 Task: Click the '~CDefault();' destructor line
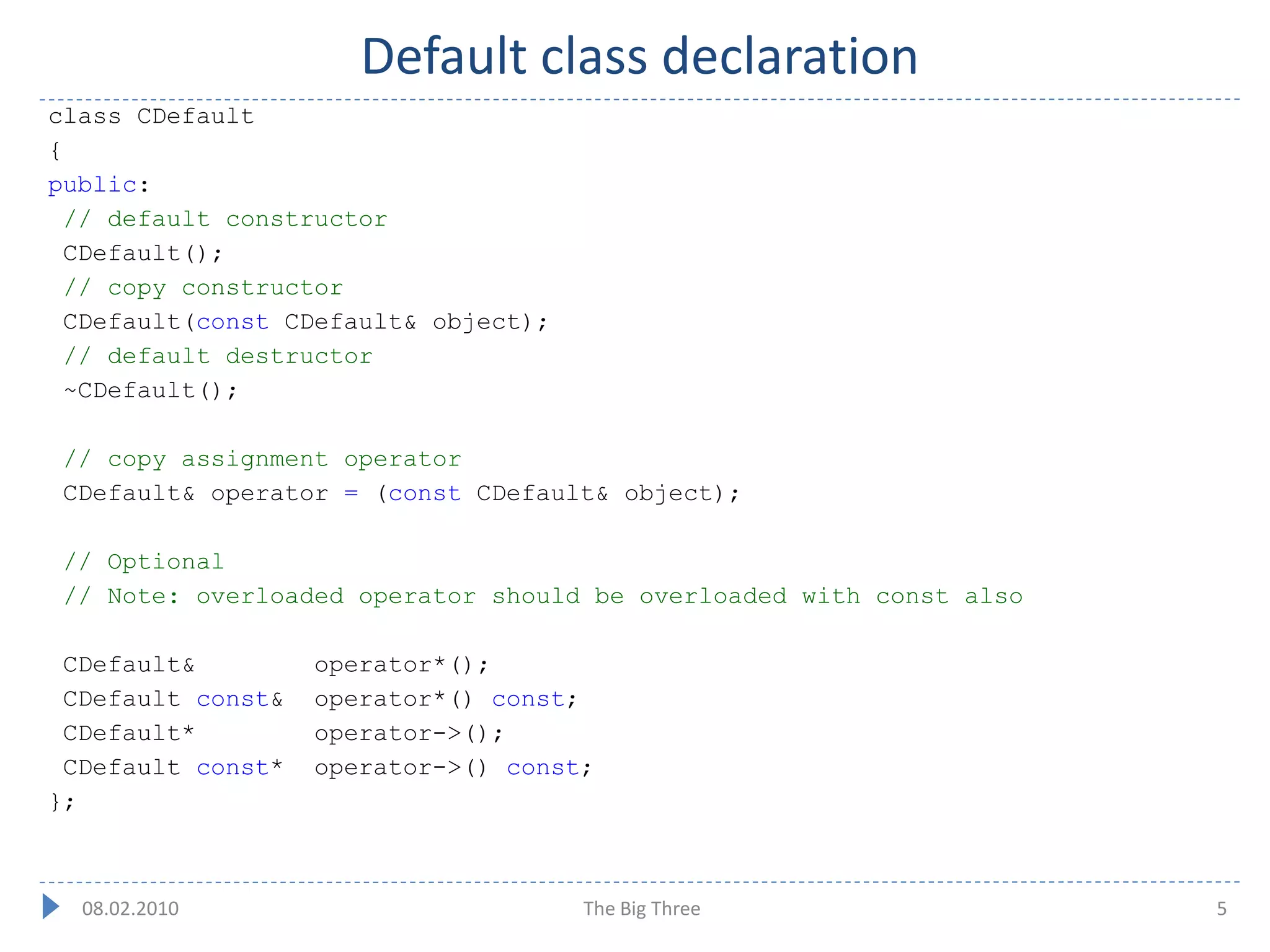coord(150,390)
